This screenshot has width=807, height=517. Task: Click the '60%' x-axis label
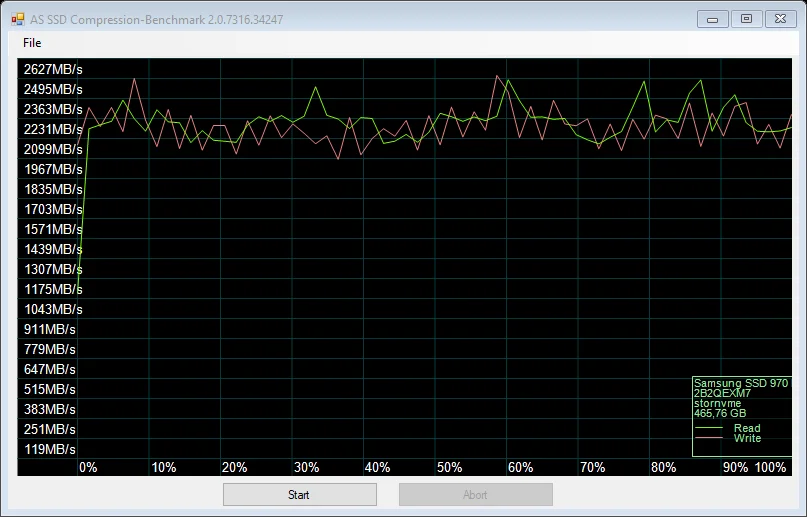[521, 468]
